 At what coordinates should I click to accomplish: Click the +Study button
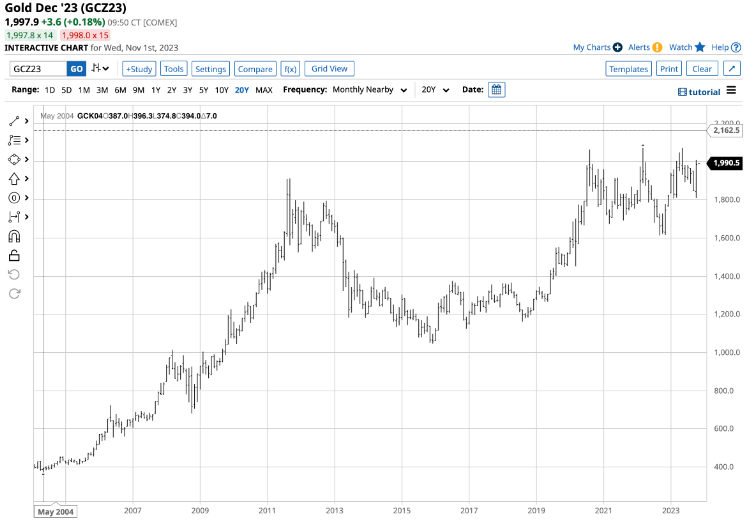(x=139, y=68)
